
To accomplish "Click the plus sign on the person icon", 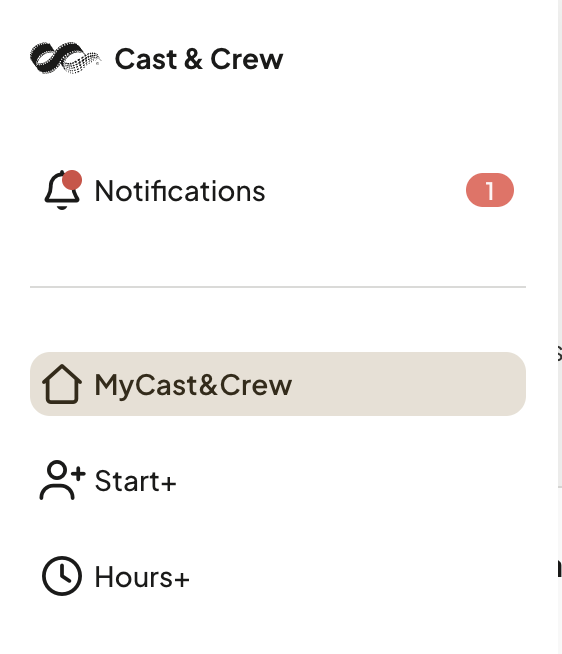I will point(78,474).
